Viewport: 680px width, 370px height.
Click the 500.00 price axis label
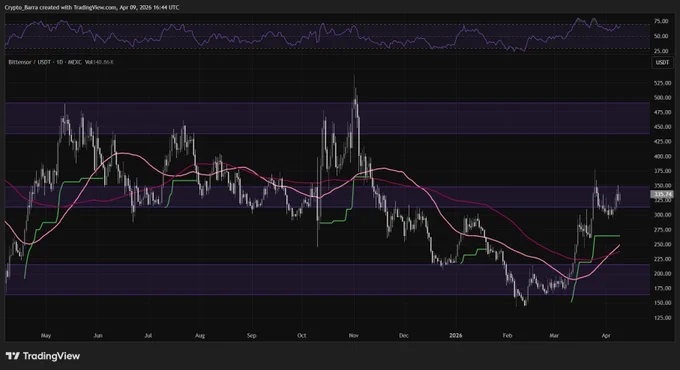pos(662,98)
